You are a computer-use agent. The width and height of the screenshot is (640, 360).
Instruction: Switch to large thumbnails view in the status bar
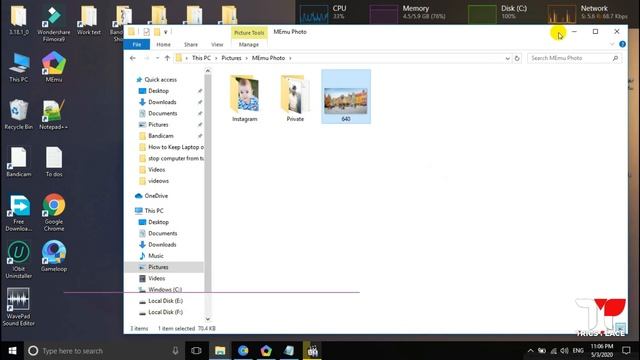click(x=621, y=328)
